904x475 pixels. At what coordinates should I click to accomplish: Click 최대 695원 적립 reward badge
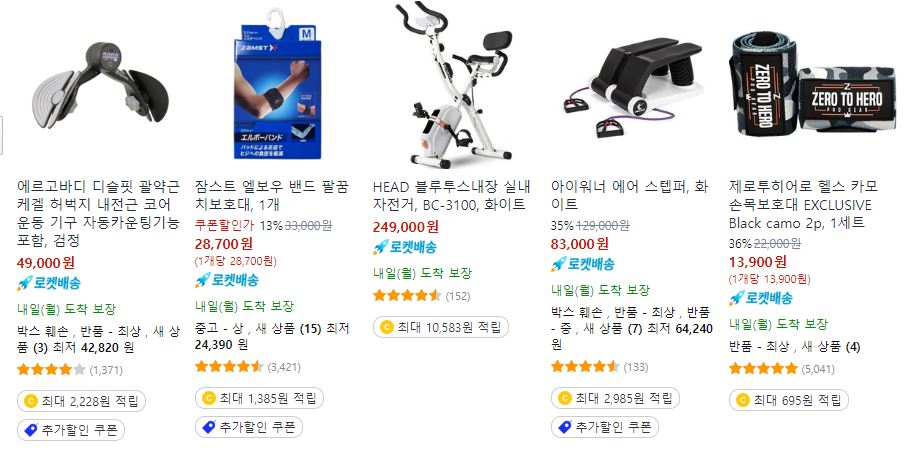point(789,400)
